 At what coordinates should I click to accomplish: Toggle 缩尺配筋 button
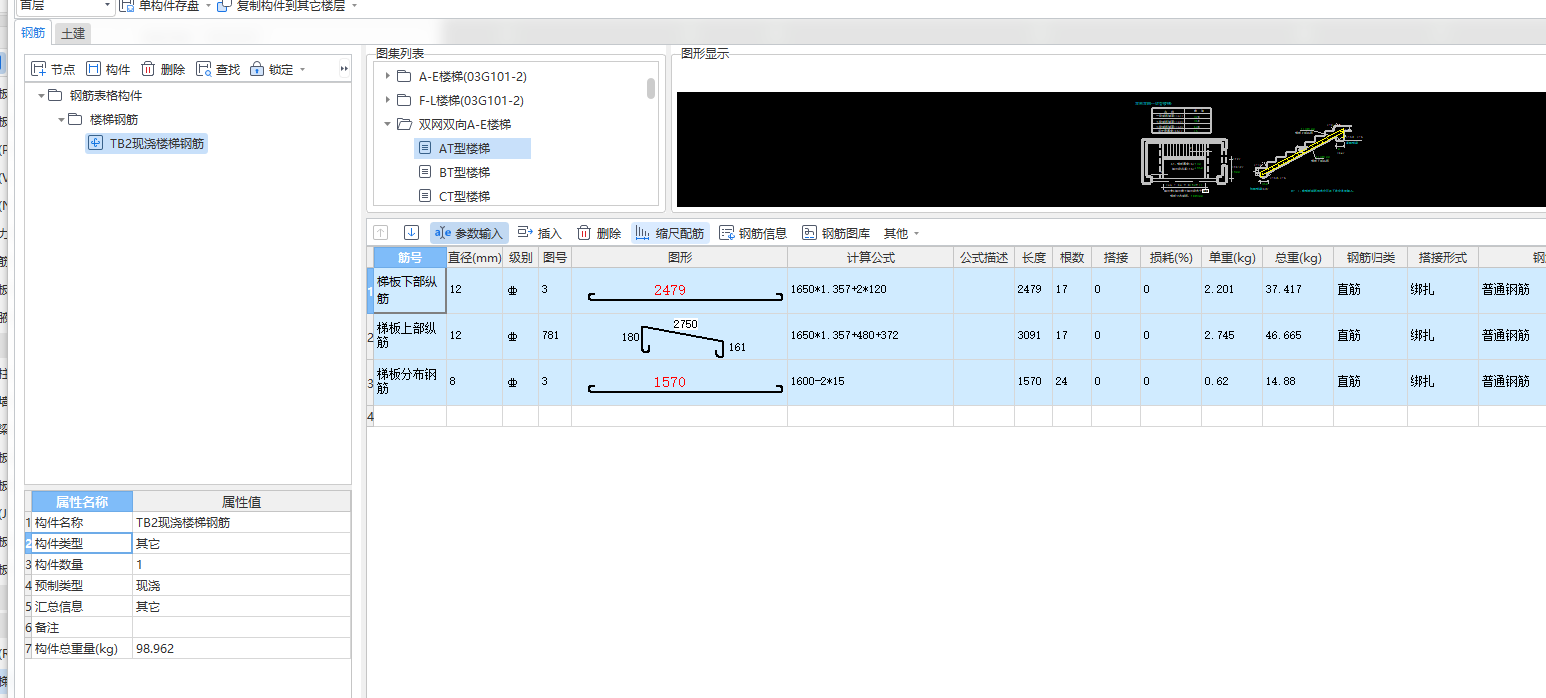(670, 233)
